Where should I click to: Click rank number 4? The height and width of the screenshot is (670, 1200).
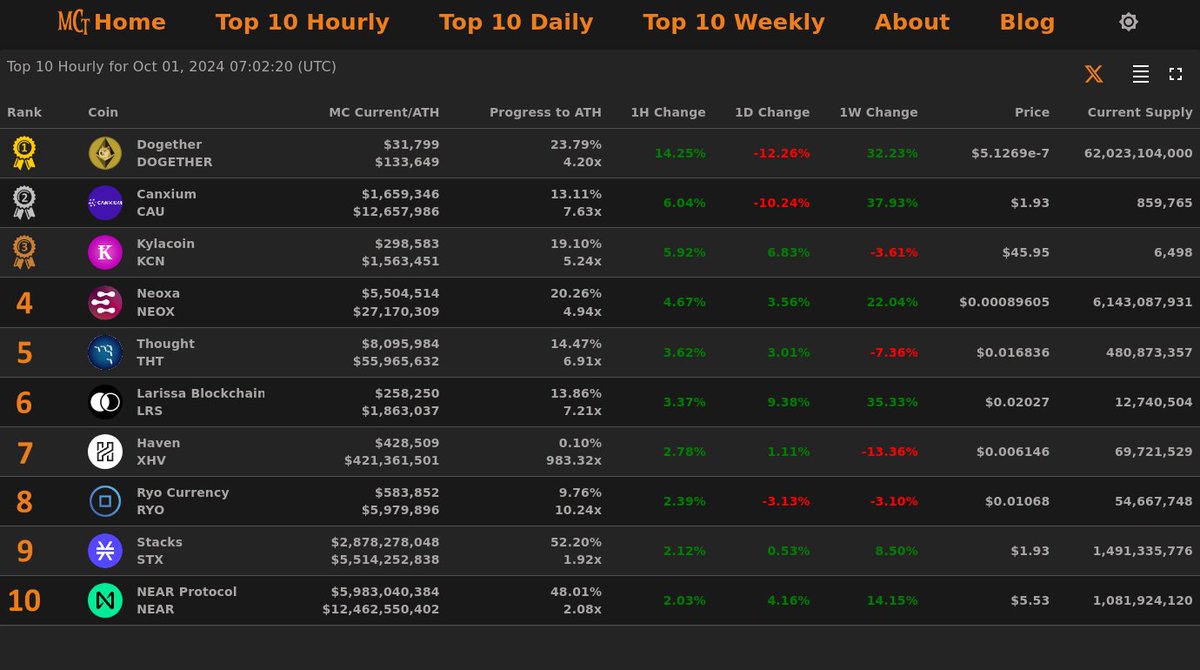[24, 303]
